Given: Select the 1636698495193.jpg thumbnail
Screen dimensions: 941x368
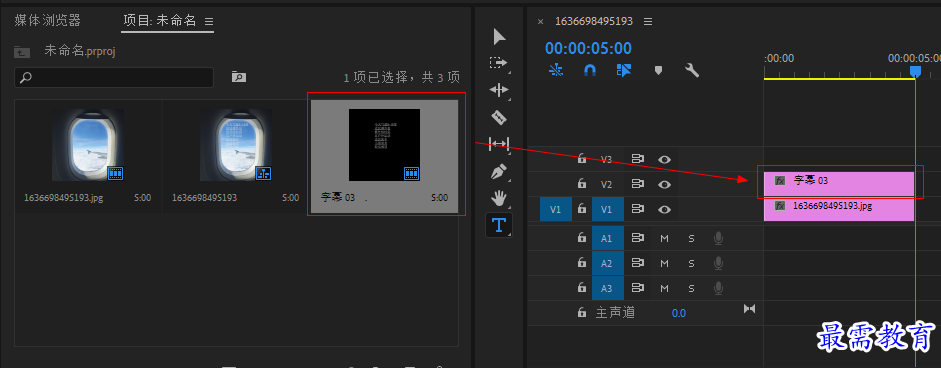Looking at the screenshot, I should click(88, 145).
